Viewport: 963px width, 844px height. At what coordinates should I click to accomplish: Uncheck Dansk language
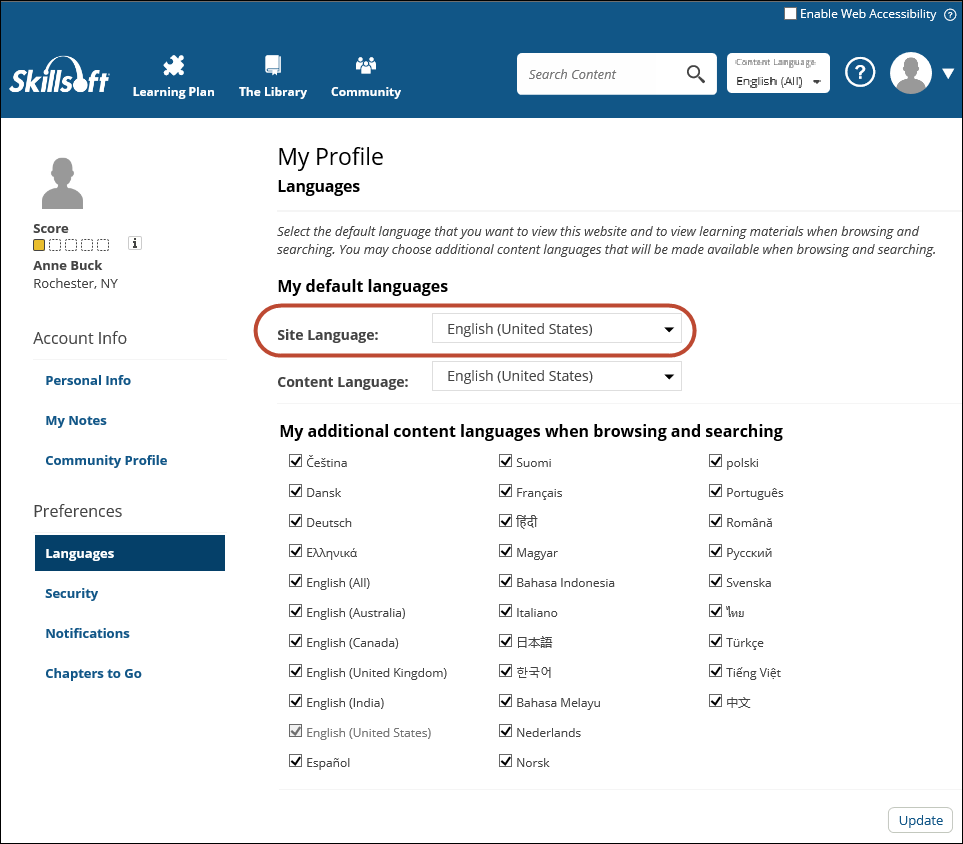coord(295,491)
